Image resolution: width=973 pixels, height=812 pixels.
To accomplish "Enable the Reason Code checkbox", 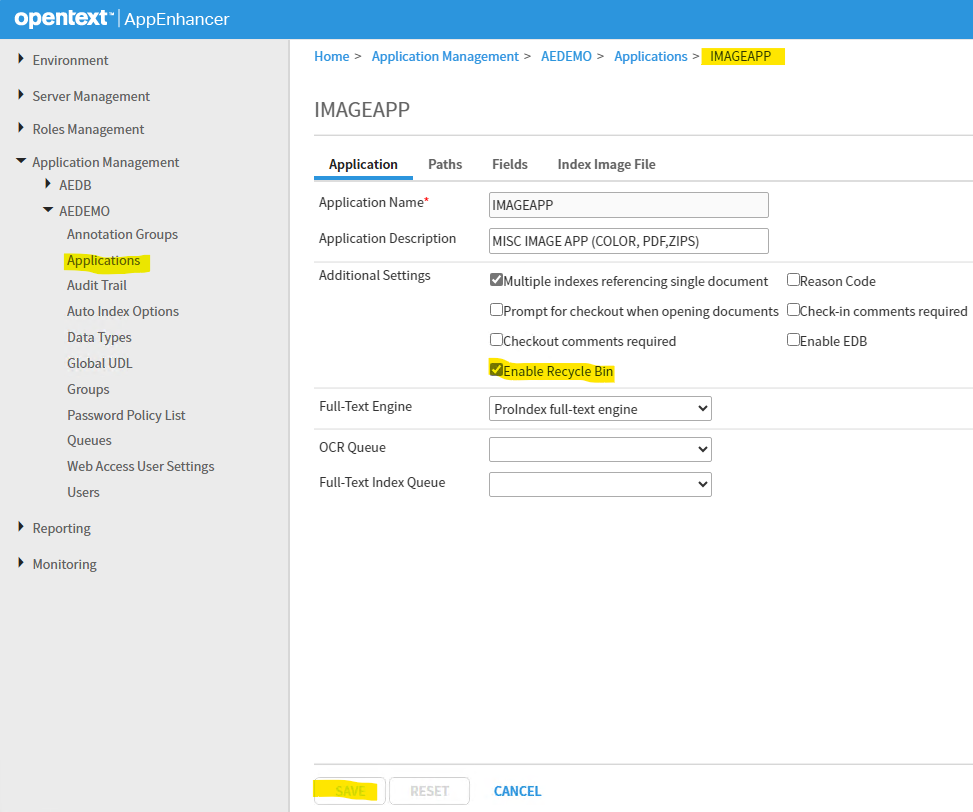I will tap(793, 280).
